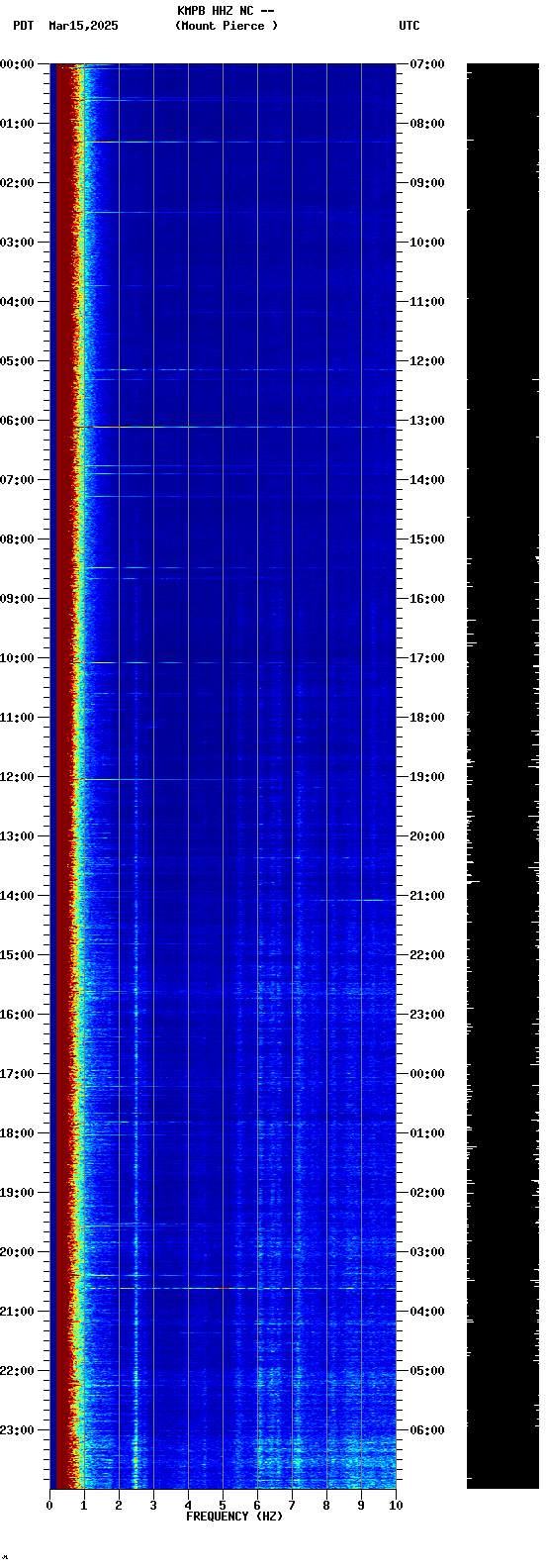This screenshot has width=546, height=1568.
Task: Click the 2 Hz frequency tick label
Action: click(119, 1506)
